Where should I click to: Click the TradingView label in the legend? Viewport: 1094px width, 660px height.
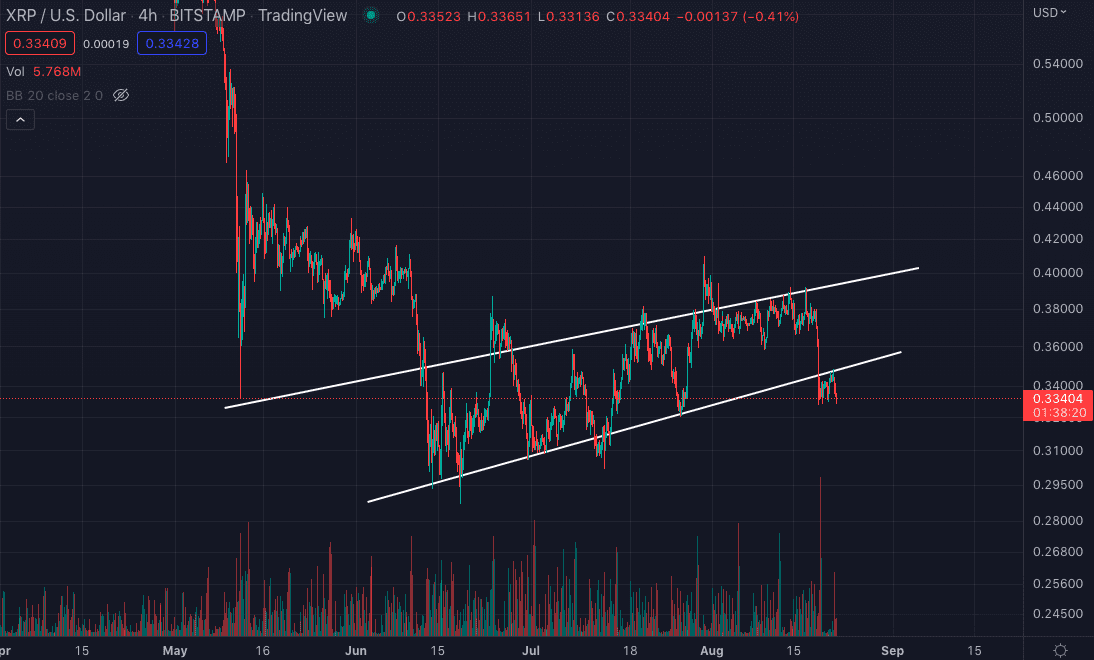(x=303, y=15)
